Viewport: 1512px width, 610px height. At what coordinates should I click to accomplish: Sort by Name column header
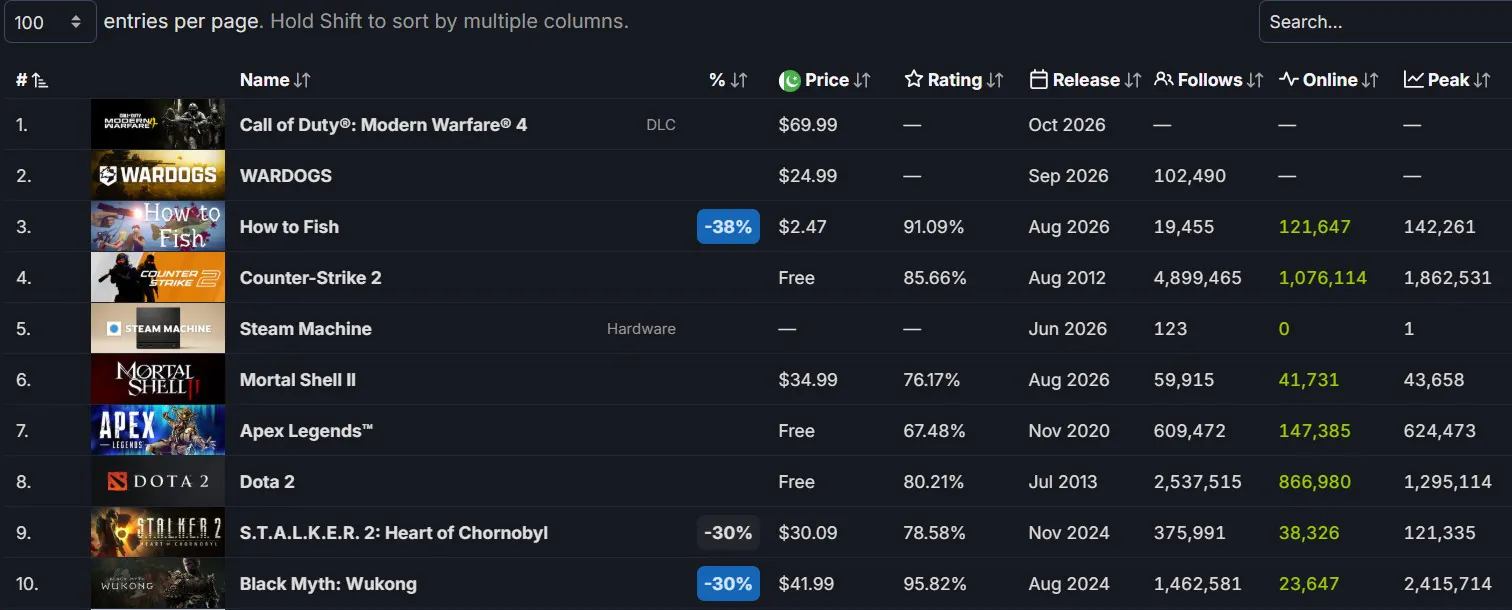point(275,80)
